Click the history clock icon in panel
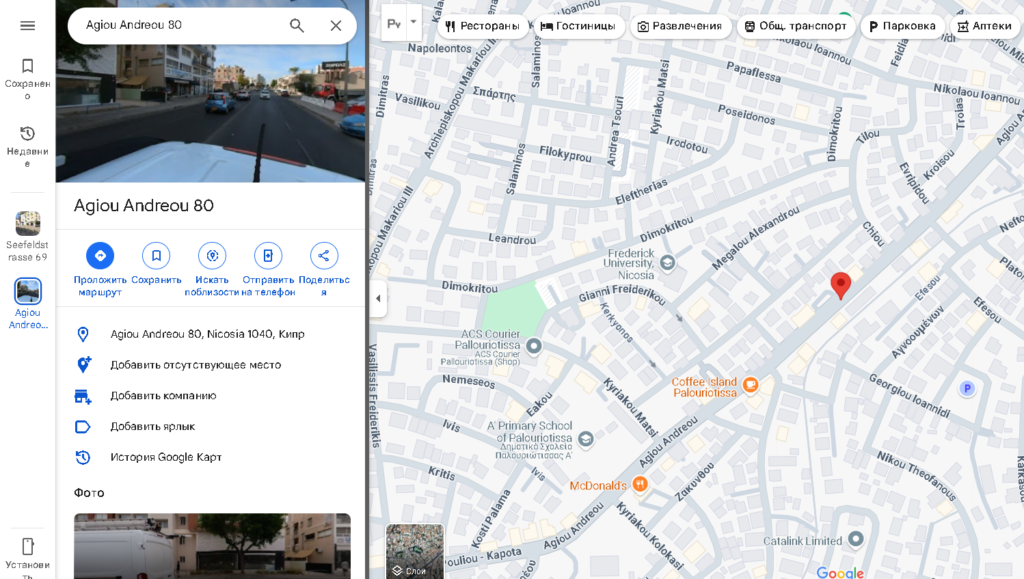The height and width of the screenshot is (579, 1024). (x=83, y=458)
